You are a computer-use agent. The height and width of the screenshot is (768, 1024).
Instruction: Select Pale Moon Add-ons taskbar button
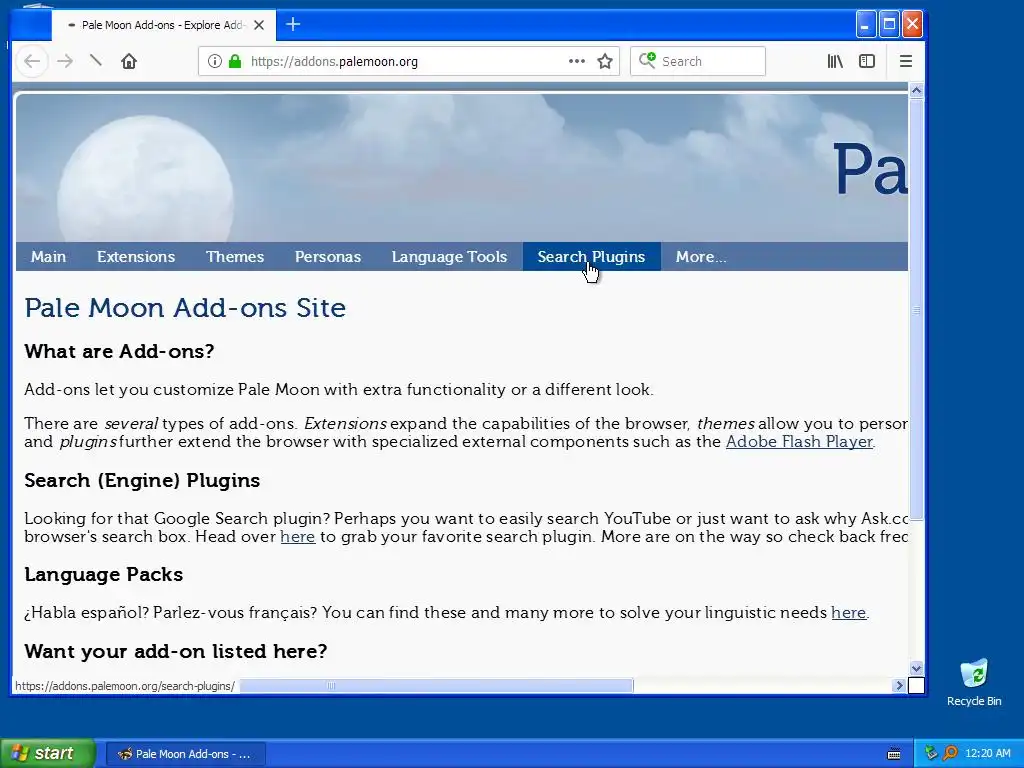tap(185, 754)
